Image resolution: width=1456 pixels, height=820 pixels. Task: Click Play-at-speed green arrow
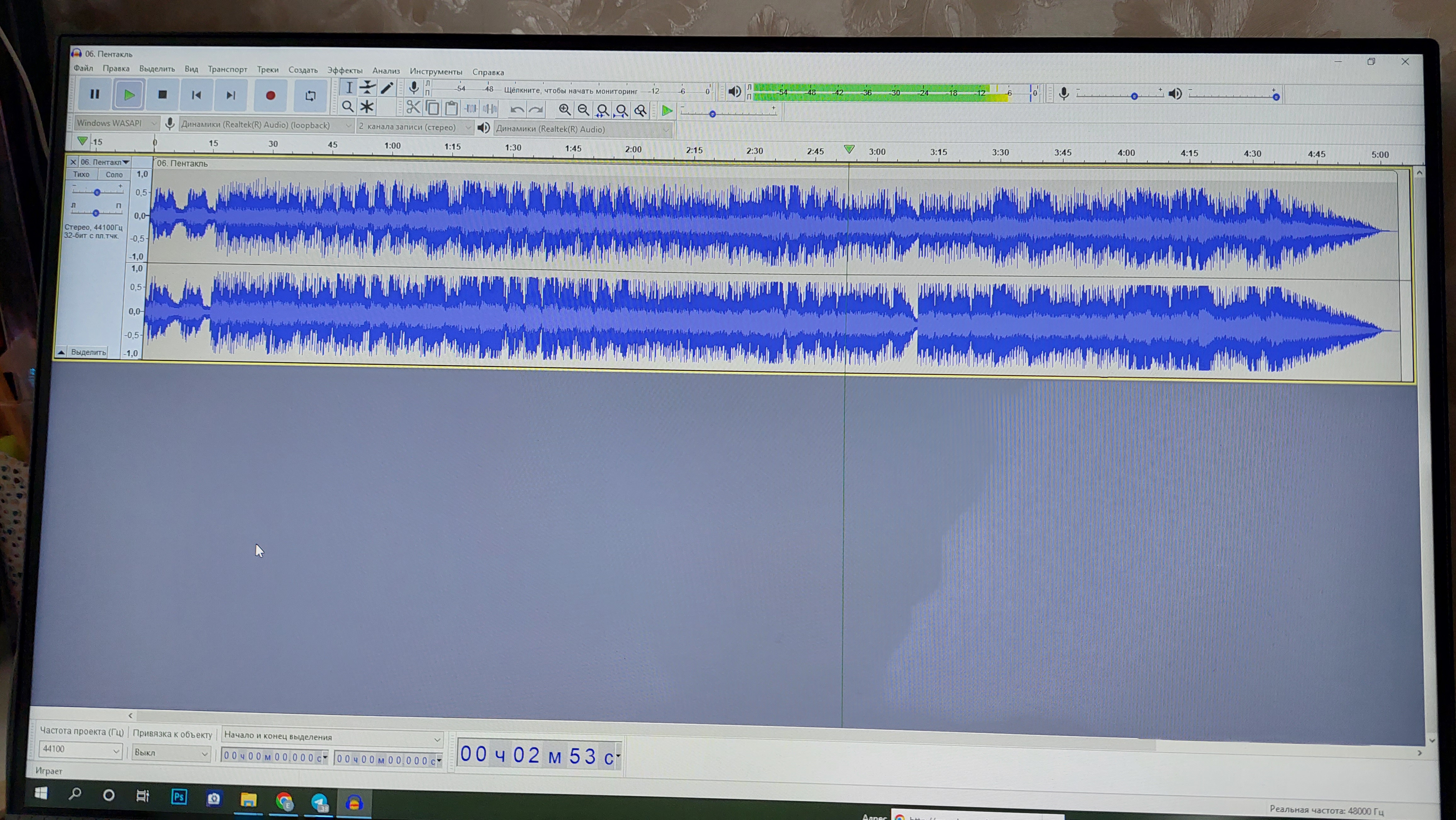667,111
